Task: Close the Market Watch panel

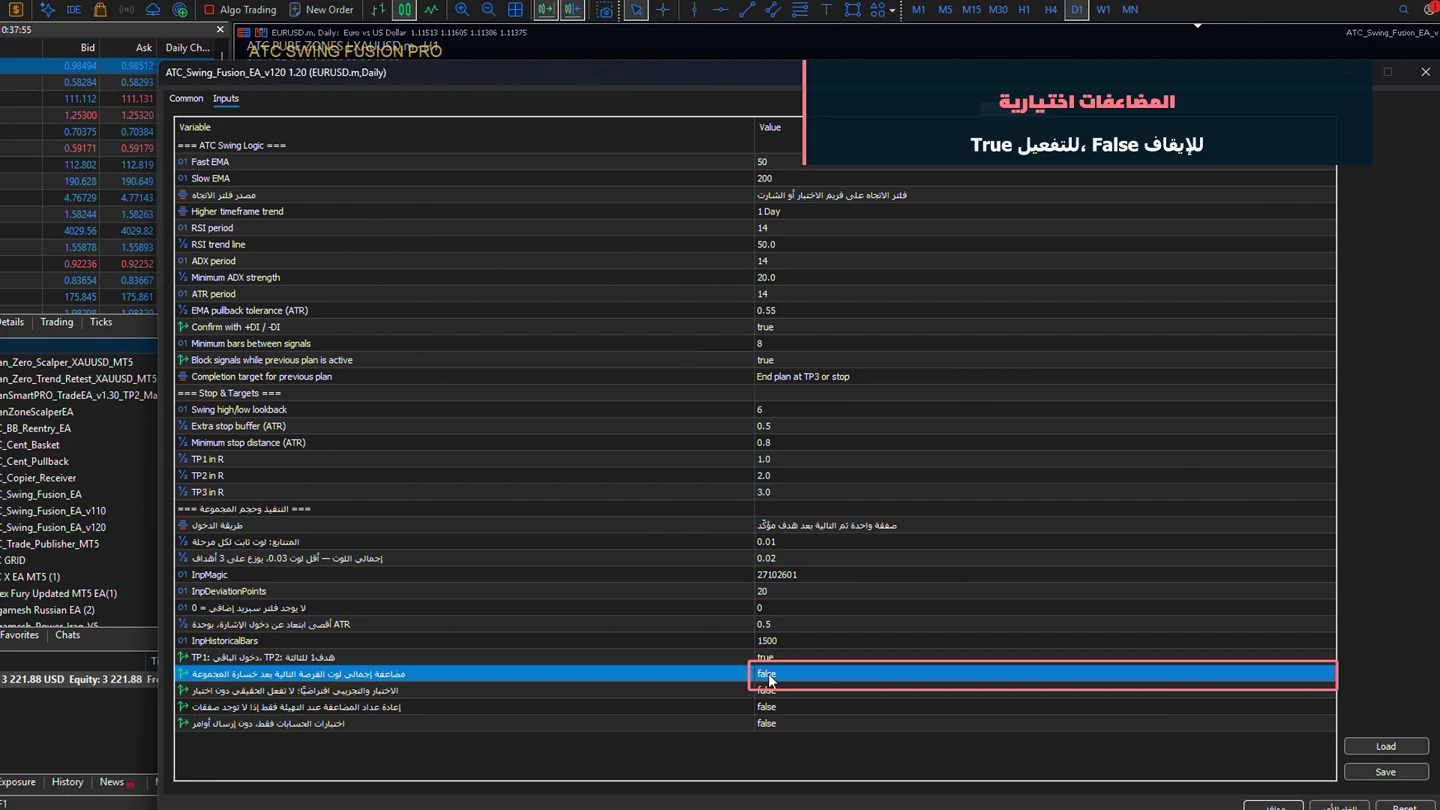Action: (x=220, y=30)
